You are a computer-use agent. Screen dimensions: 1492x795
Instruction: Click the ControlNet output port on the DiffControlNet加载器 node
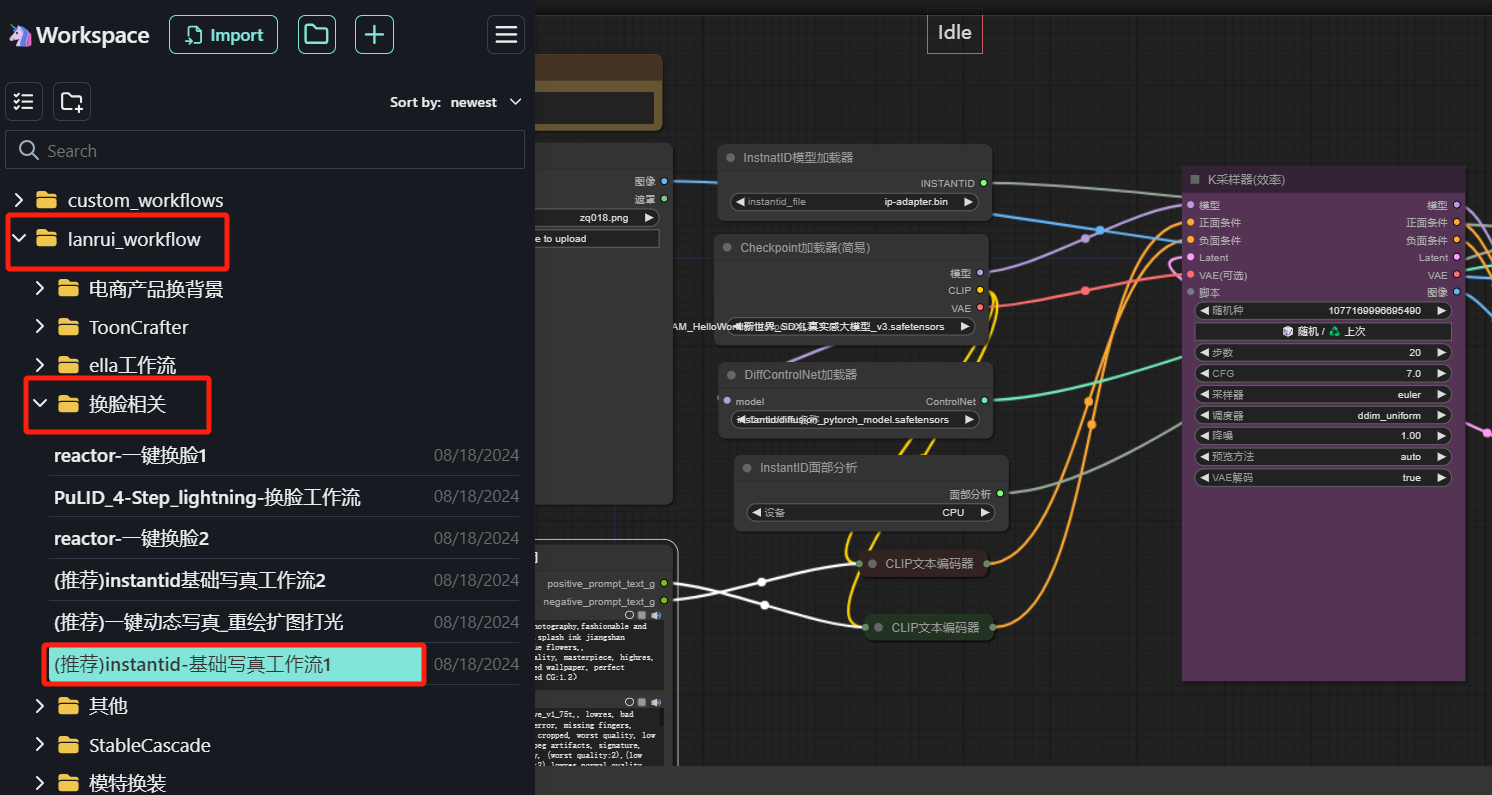click(984, 401)
